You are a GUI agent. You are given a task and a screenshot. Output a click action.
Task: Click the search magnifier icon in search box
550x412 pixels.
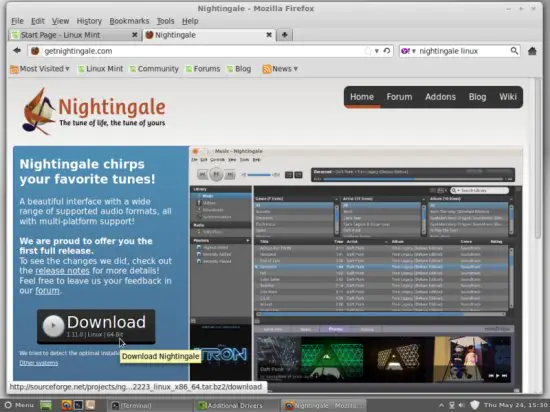(514, 51)
